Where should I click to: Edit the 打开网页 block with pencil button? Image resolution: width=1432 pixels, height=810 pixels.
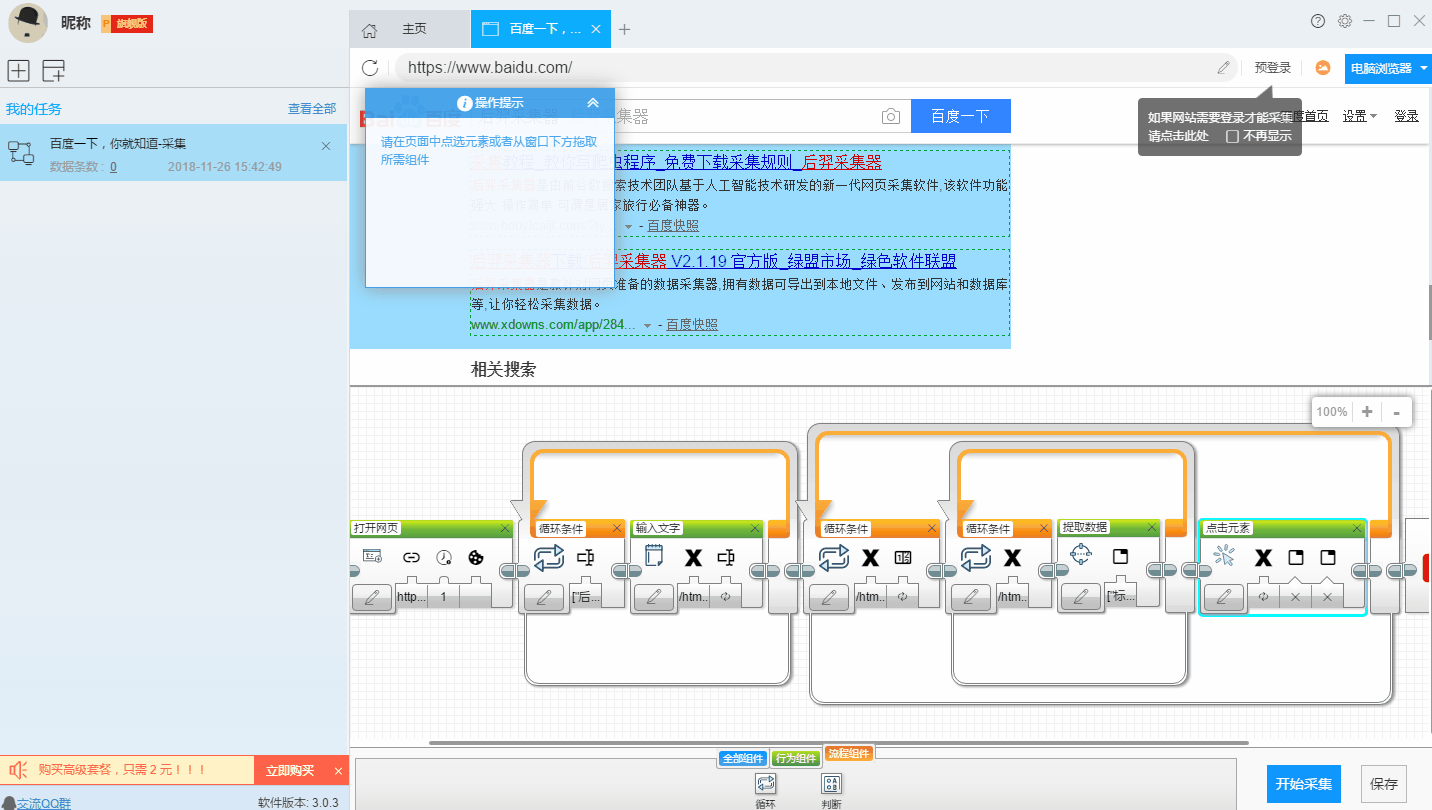pyautogui.click(x=371, y=597)
